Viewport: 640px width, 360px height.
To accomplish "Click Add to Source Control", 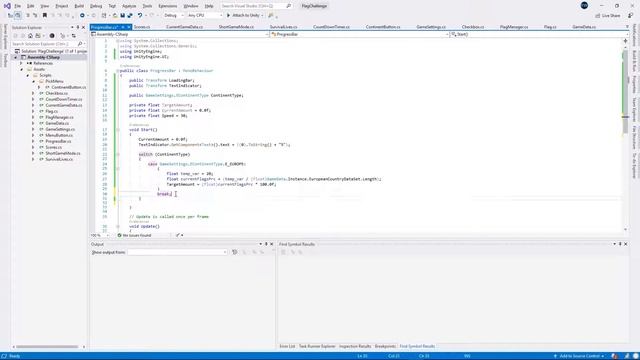I will 579,356.
